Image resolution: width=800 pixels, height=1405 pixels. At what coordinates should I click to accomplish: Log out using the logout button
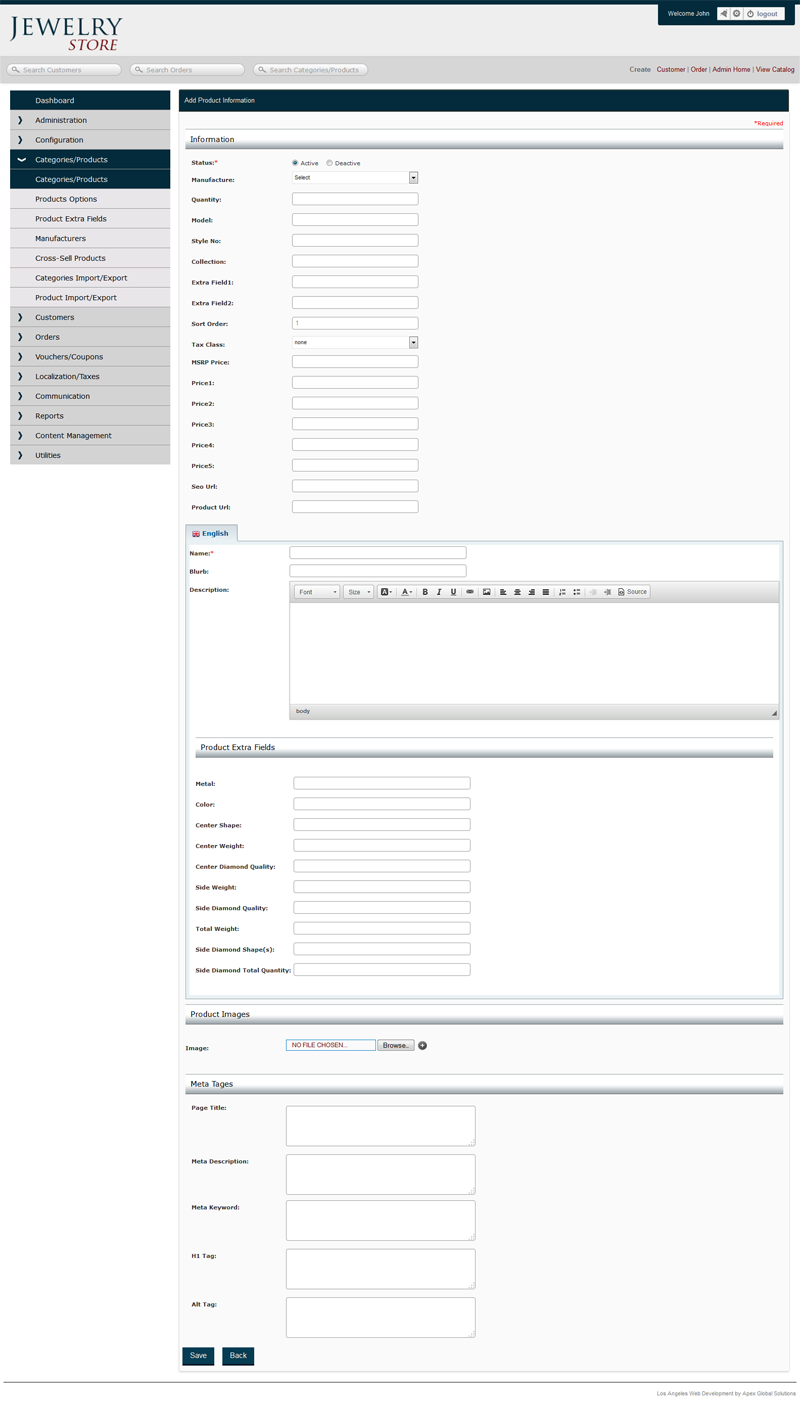click(x=764, y=14)
